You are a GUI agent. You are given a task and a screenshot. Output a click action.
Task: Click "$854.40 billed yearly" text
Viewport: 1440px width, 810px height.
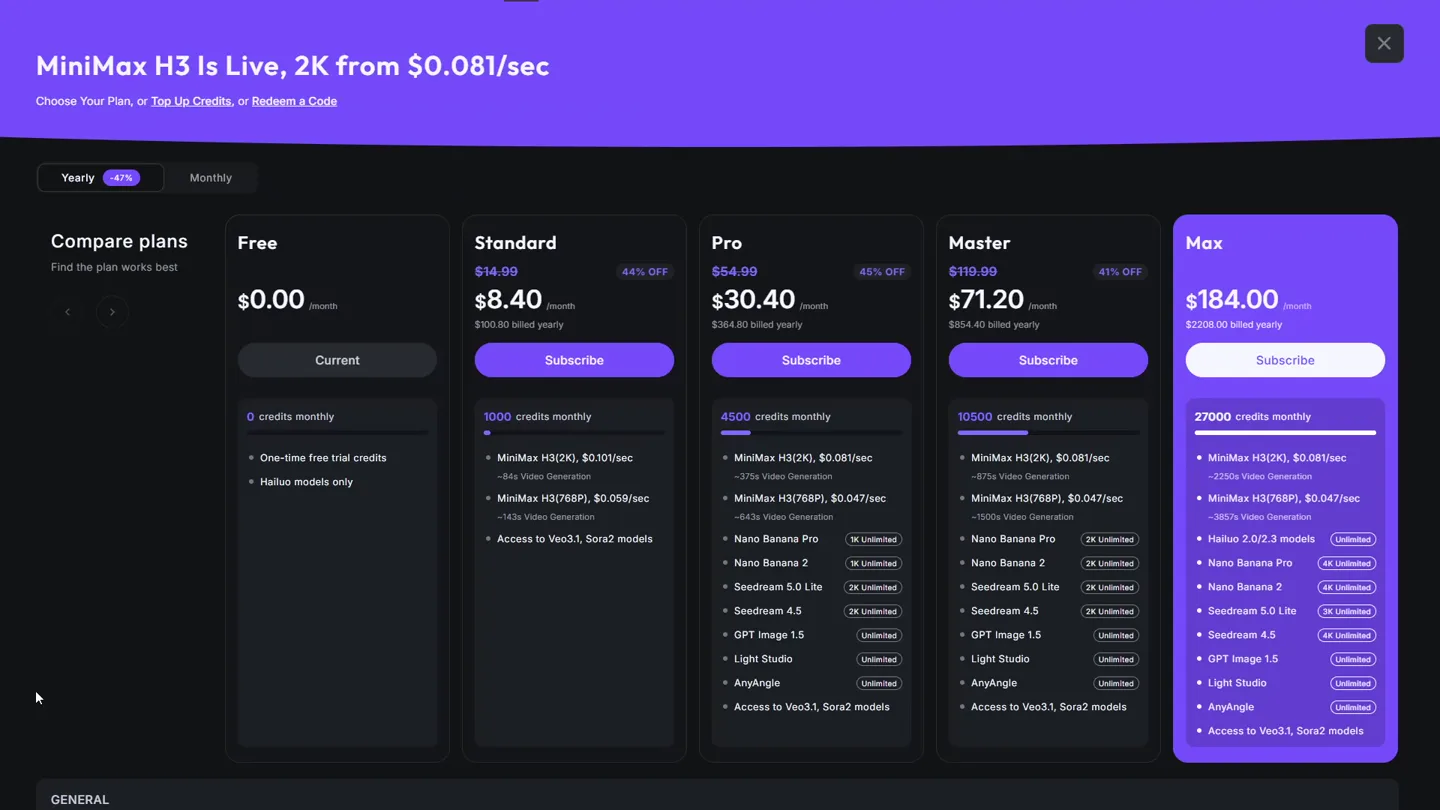994,325
